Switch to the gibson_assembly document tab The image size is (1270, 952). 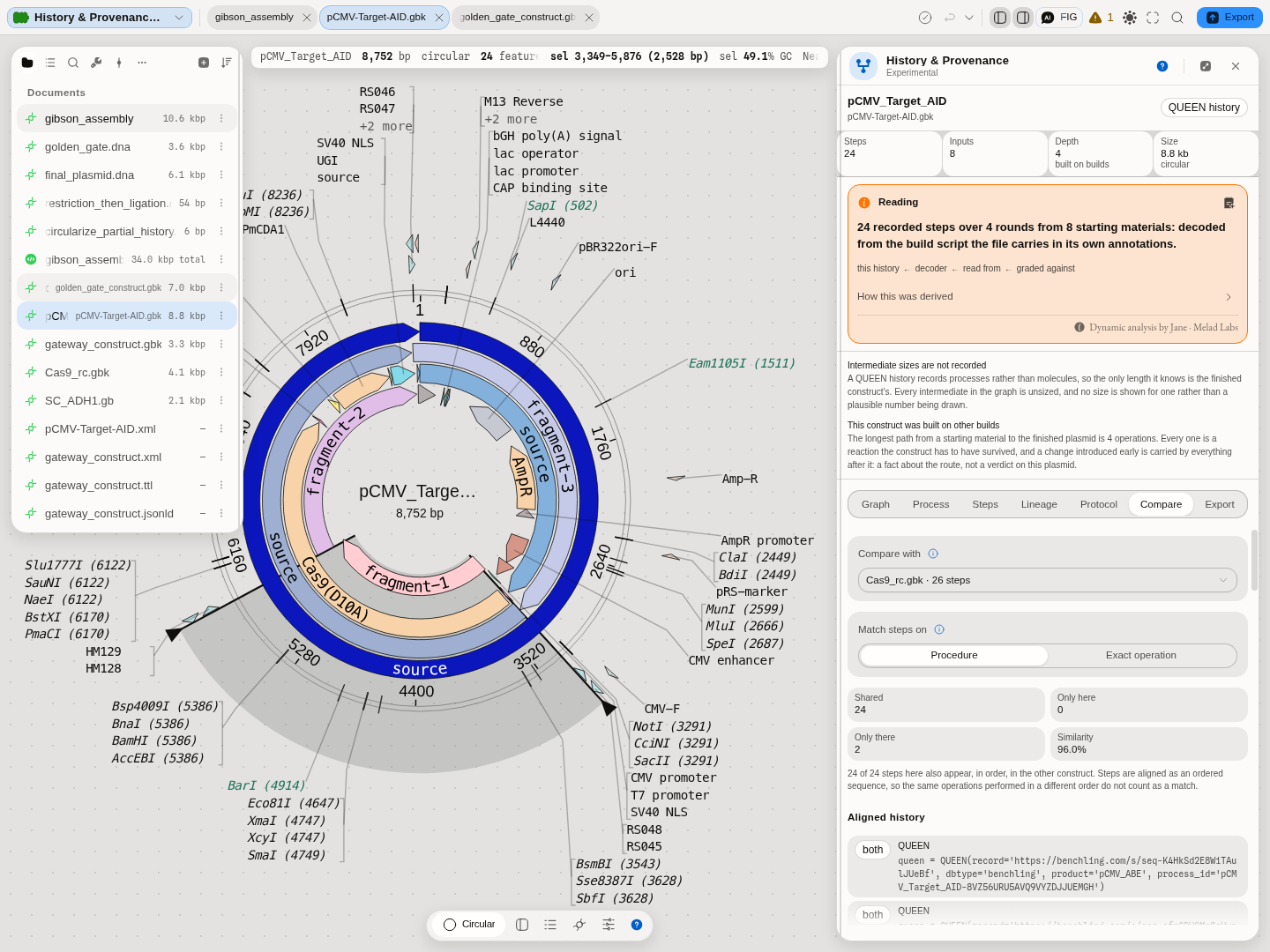tap(254, 18)
